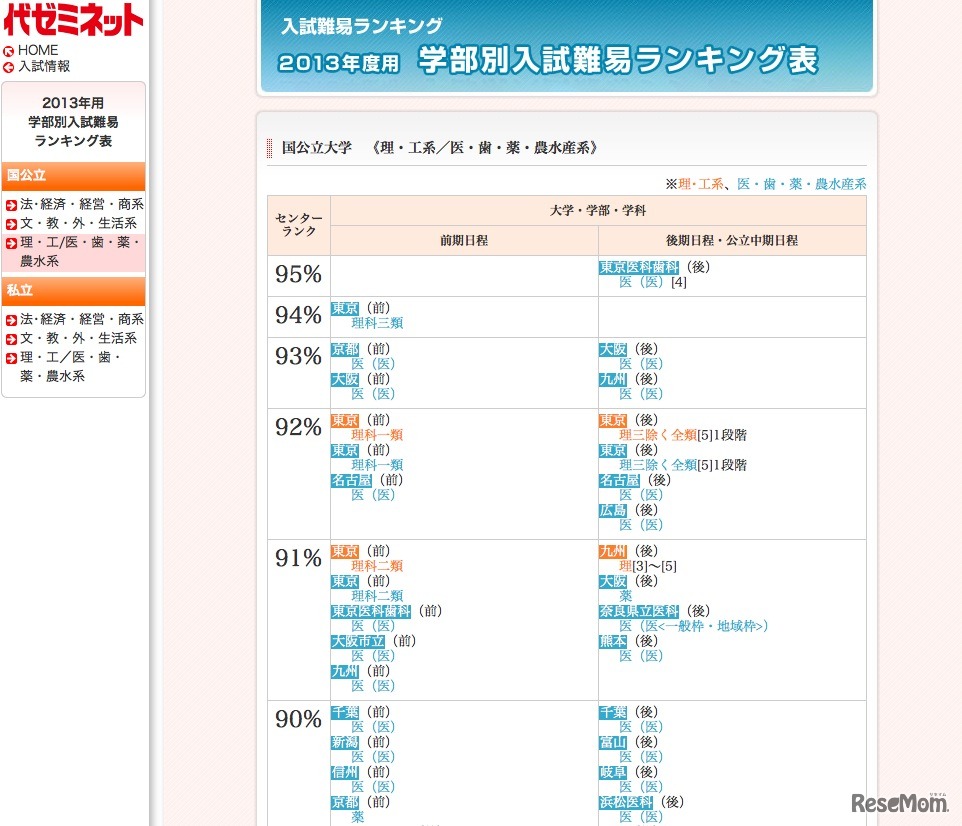Click the blue 医・歯・薬・農水産系 legend link
Viewport: 962px width, 826px height.
(x=802, y=184)
